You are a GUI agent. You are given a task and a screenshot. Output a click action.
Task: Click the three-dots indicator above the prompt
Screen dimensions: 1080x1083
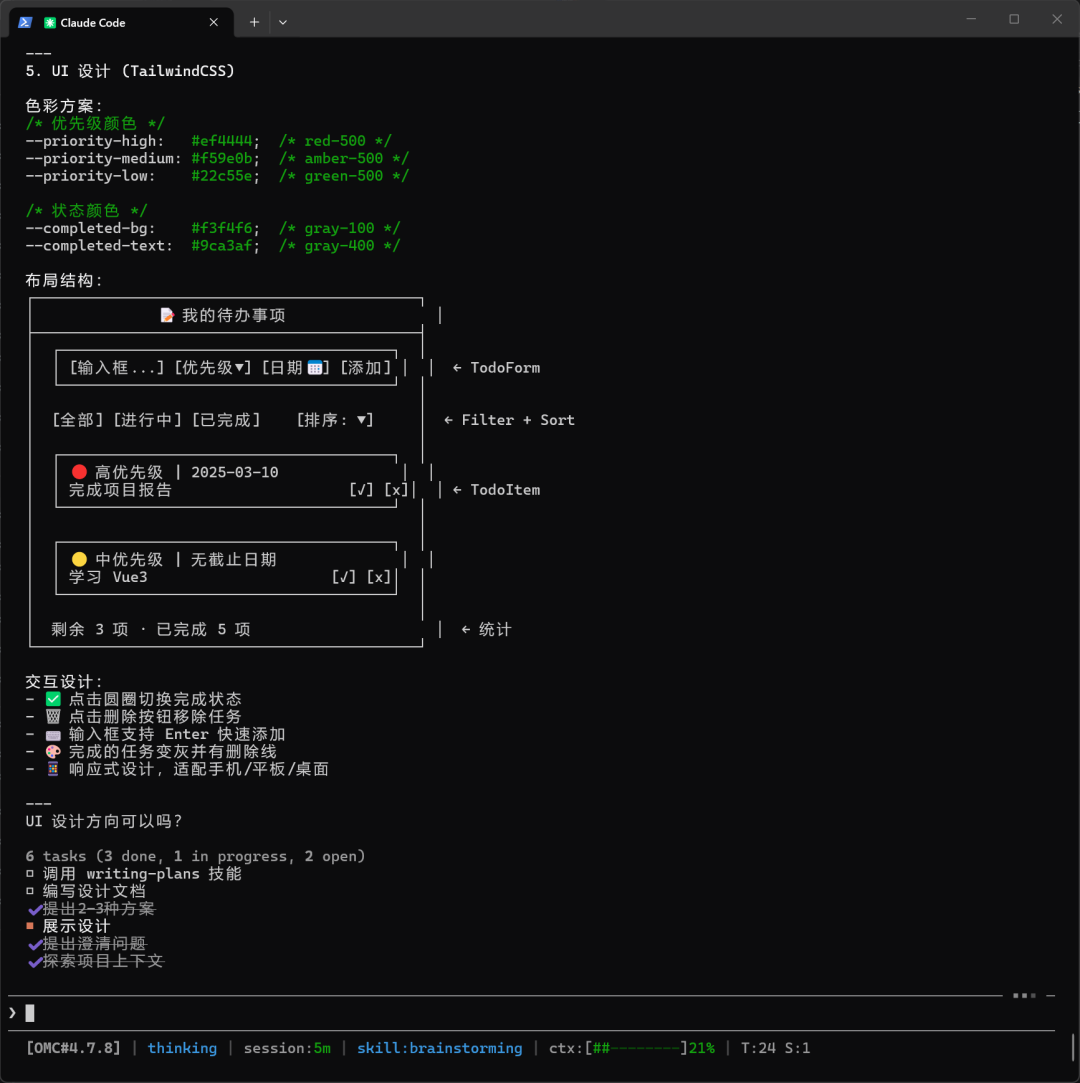pos(1024,995)
